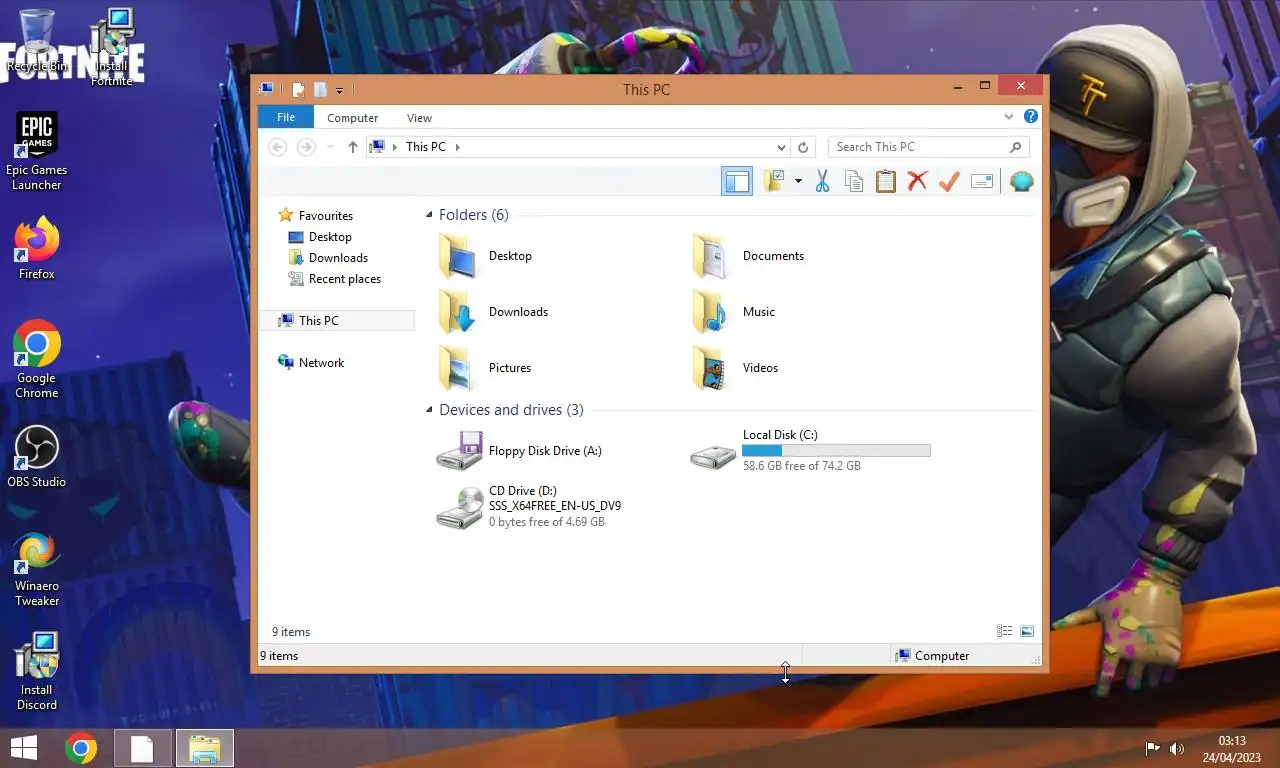Expand the ribbon with chevron arrow
This screenshot has height=768, width=1280.
(x=1009, y=117)
